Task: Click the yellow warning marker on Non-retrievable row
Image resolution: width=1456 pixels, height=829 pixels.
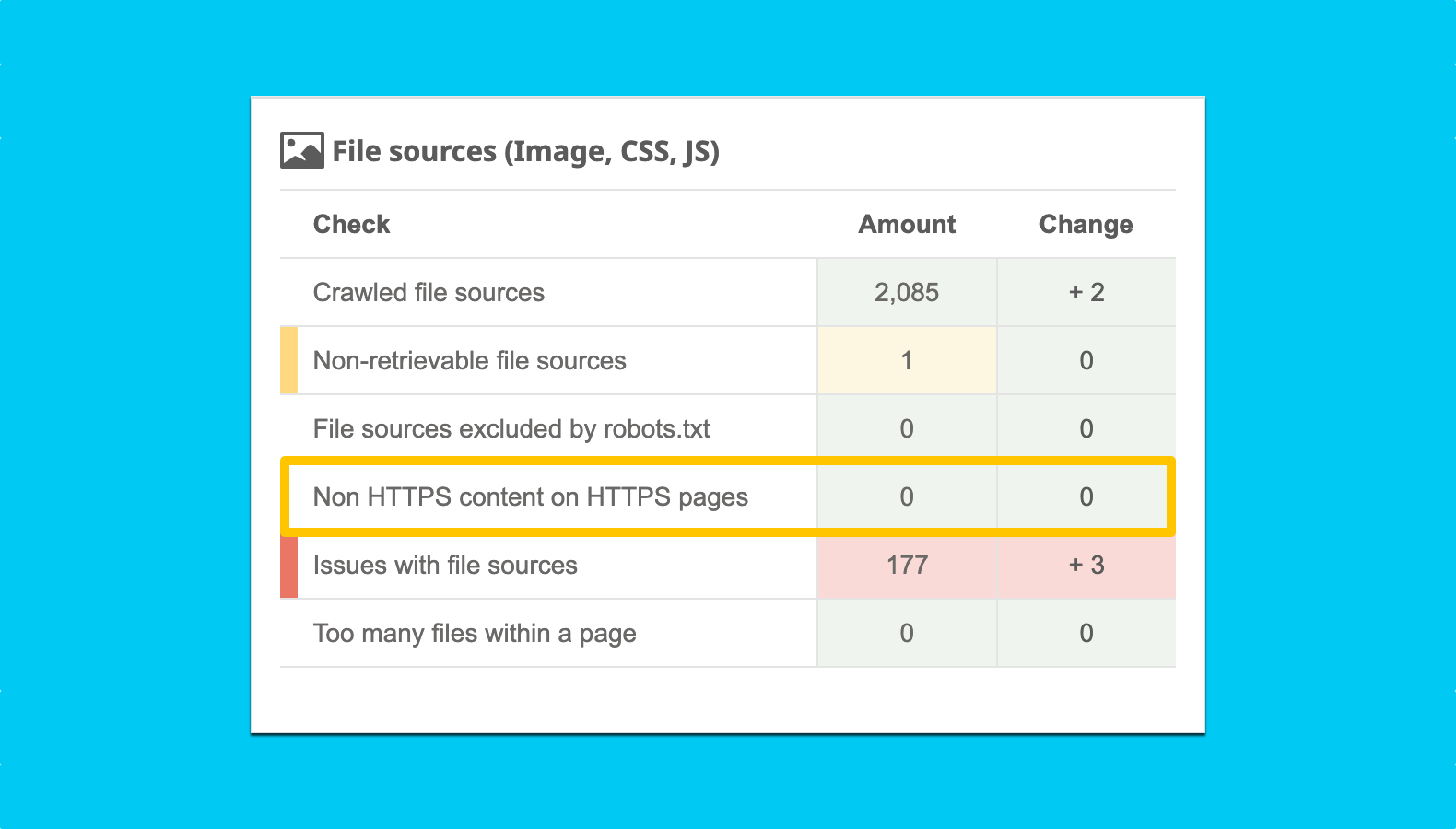Action: coord(288,360)
